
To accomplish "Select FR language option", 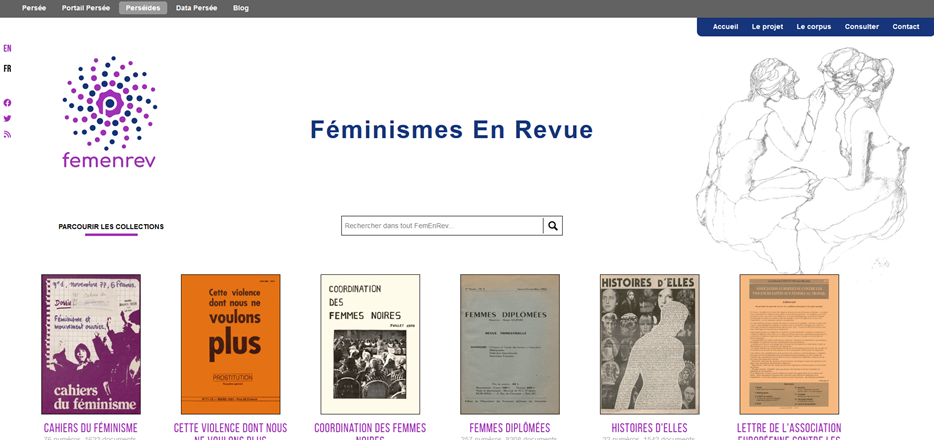I will click(x=7, y=69).
